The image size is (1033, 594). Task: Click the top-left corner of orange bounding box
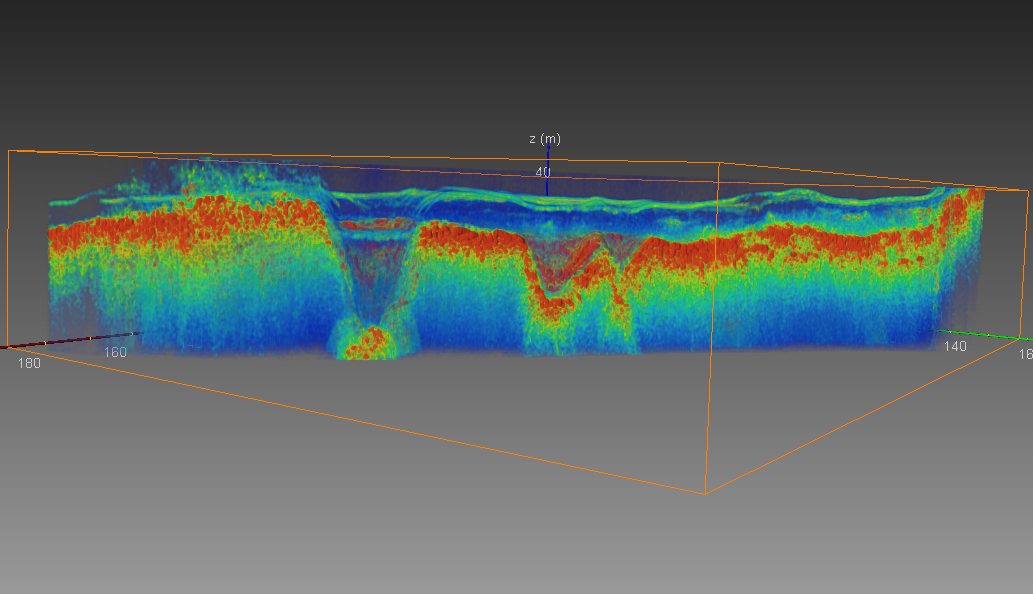click(9, 151)
